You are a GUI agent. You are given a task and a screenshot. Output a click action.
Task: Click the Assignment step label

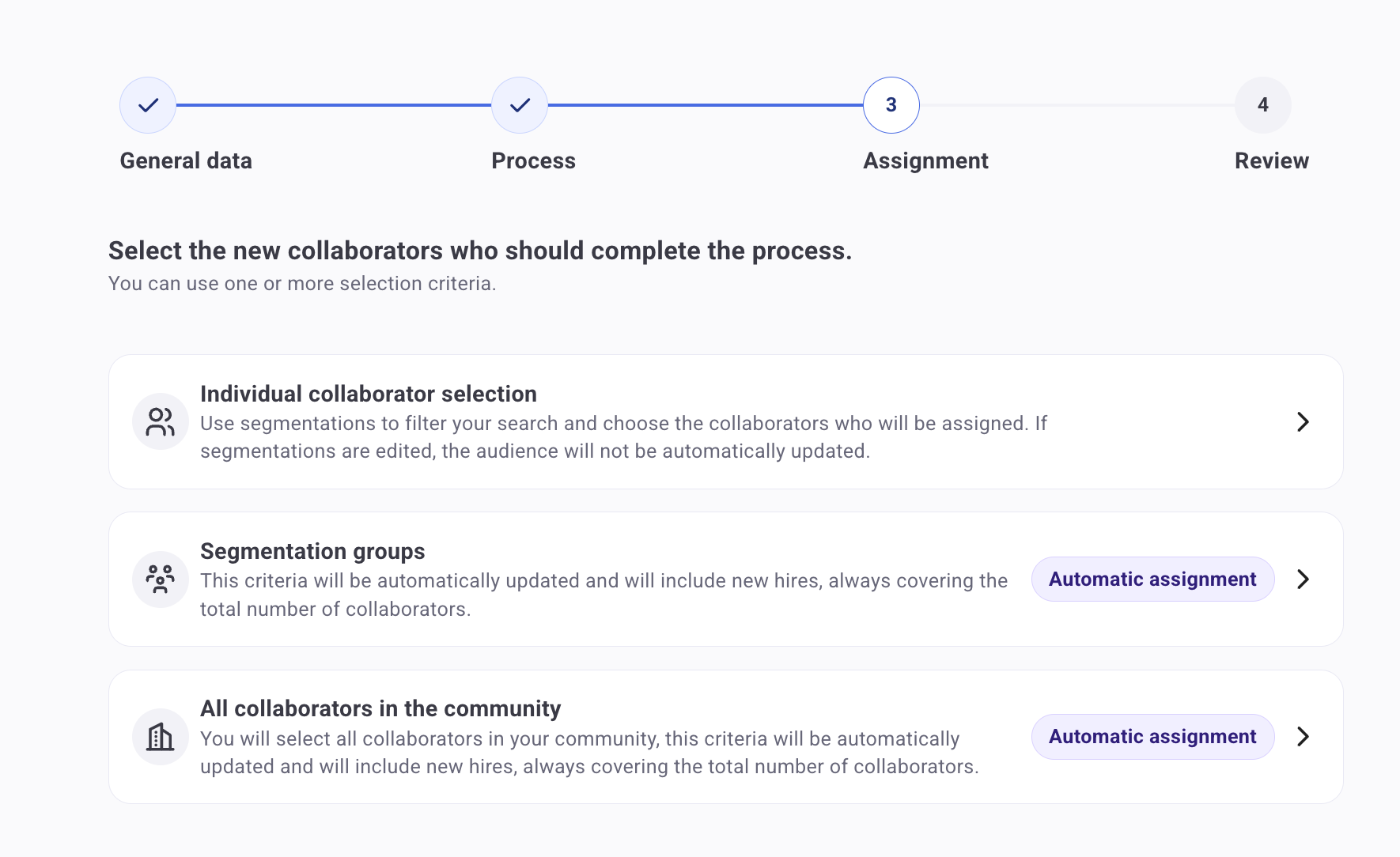[925, 160]
